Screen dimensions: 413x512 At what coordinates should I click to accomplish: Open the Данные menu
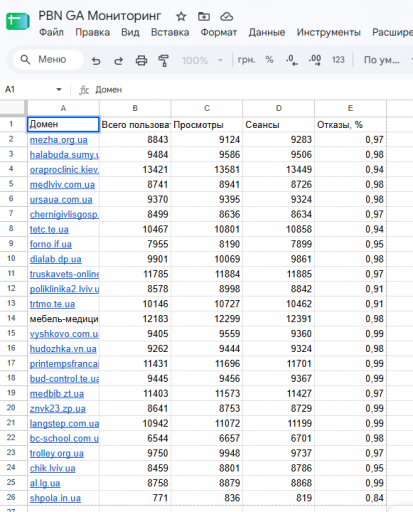[267, 32]
